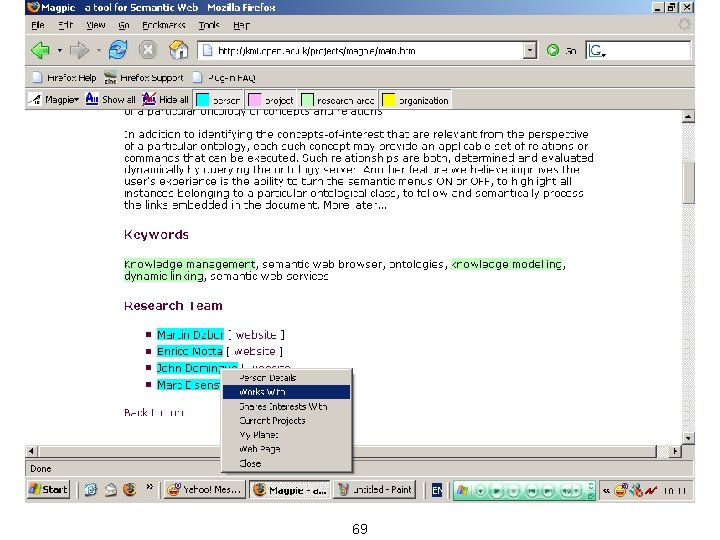
Task: Toggle the green research area category
Action: pyautogui.click(x=338, y=100)
